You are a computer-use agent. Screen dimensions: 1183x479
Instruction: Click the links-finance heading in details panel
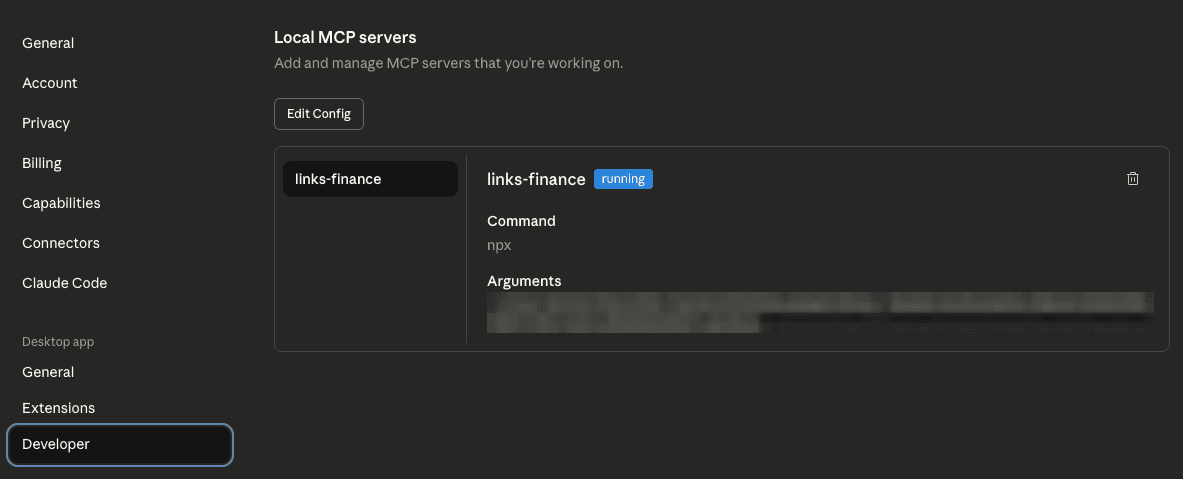(x=536, y=180)
